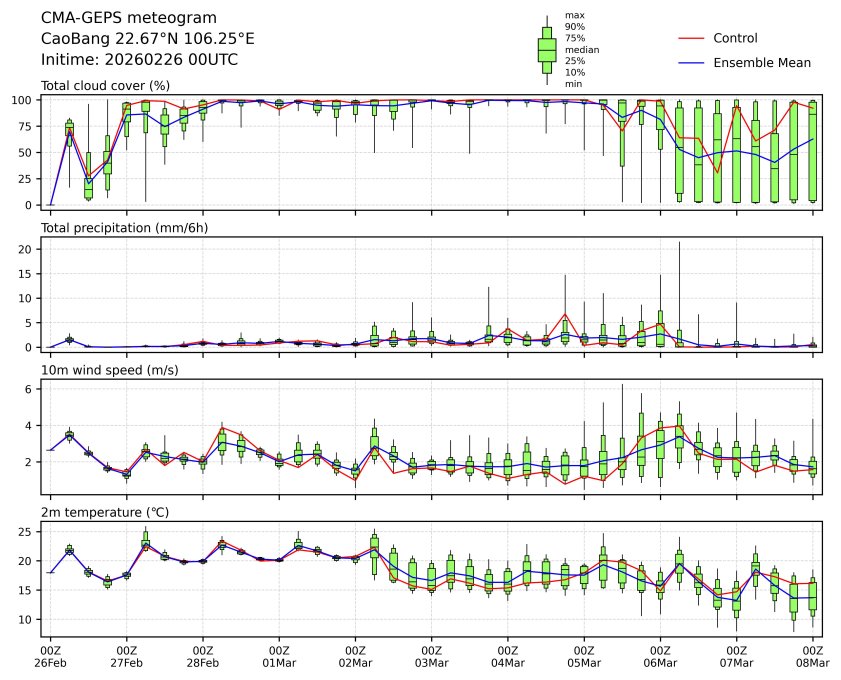Viewport: 841px width, 680px height.
Task: Select the 00Z 01Mar time axis label
Action: [279, 656]
